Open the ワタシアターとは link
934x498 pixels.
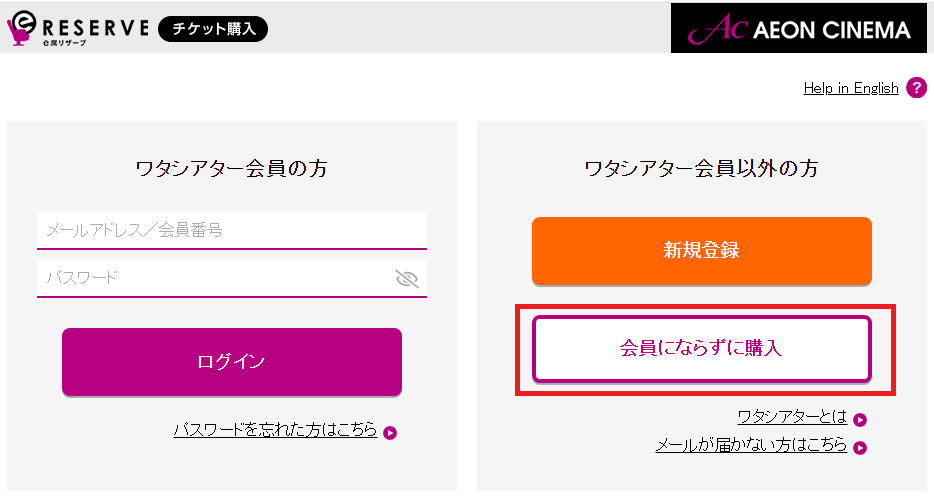(792, 416)
